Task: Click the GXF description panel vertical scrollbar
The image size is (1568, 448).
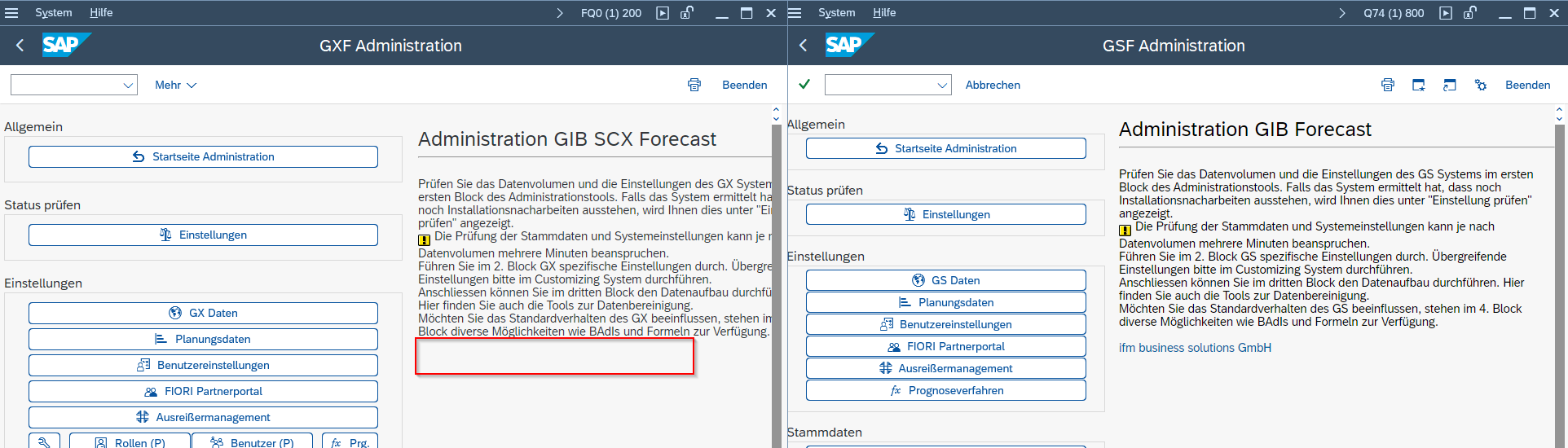Action: coord(776,277)
